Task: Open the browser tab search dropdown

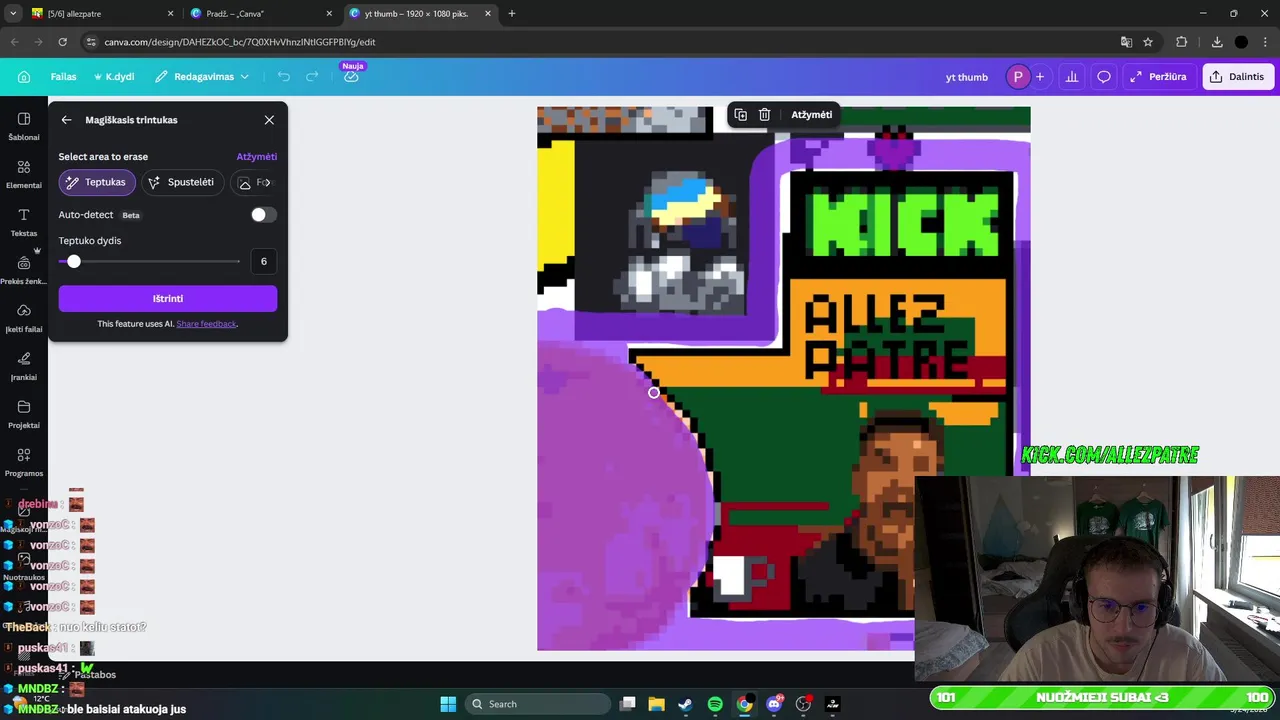Action: coord(13,14)
